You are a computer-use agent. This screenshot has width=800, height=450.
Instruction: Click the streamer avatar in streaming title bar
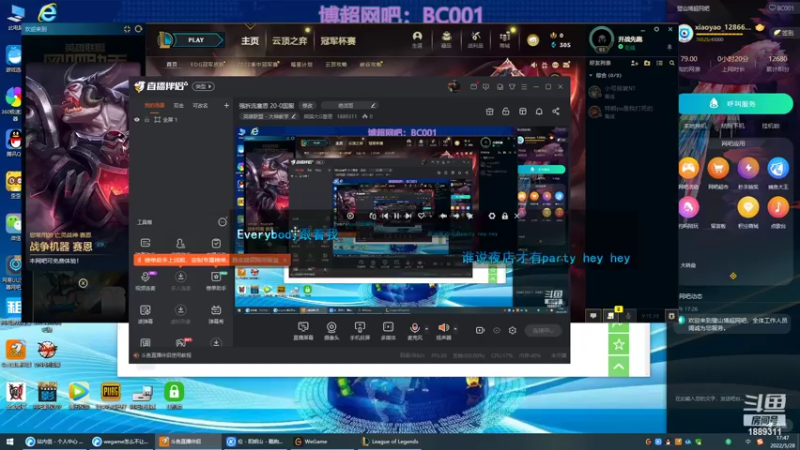pos(453,86)
